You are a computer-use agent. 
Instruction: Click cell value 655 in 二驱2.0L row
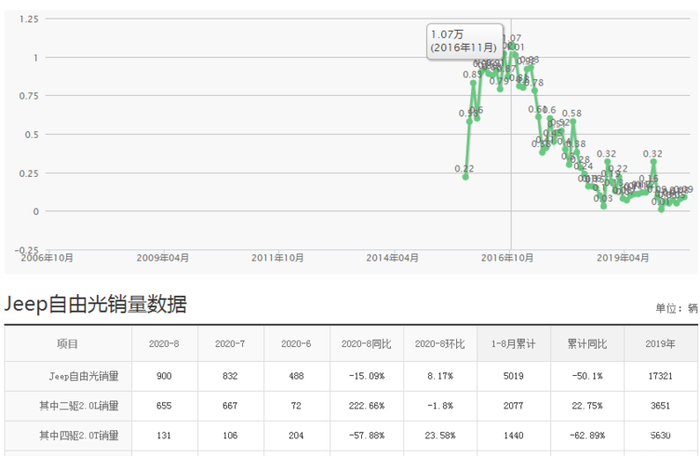pyautogui.click(x=164, y=406)
